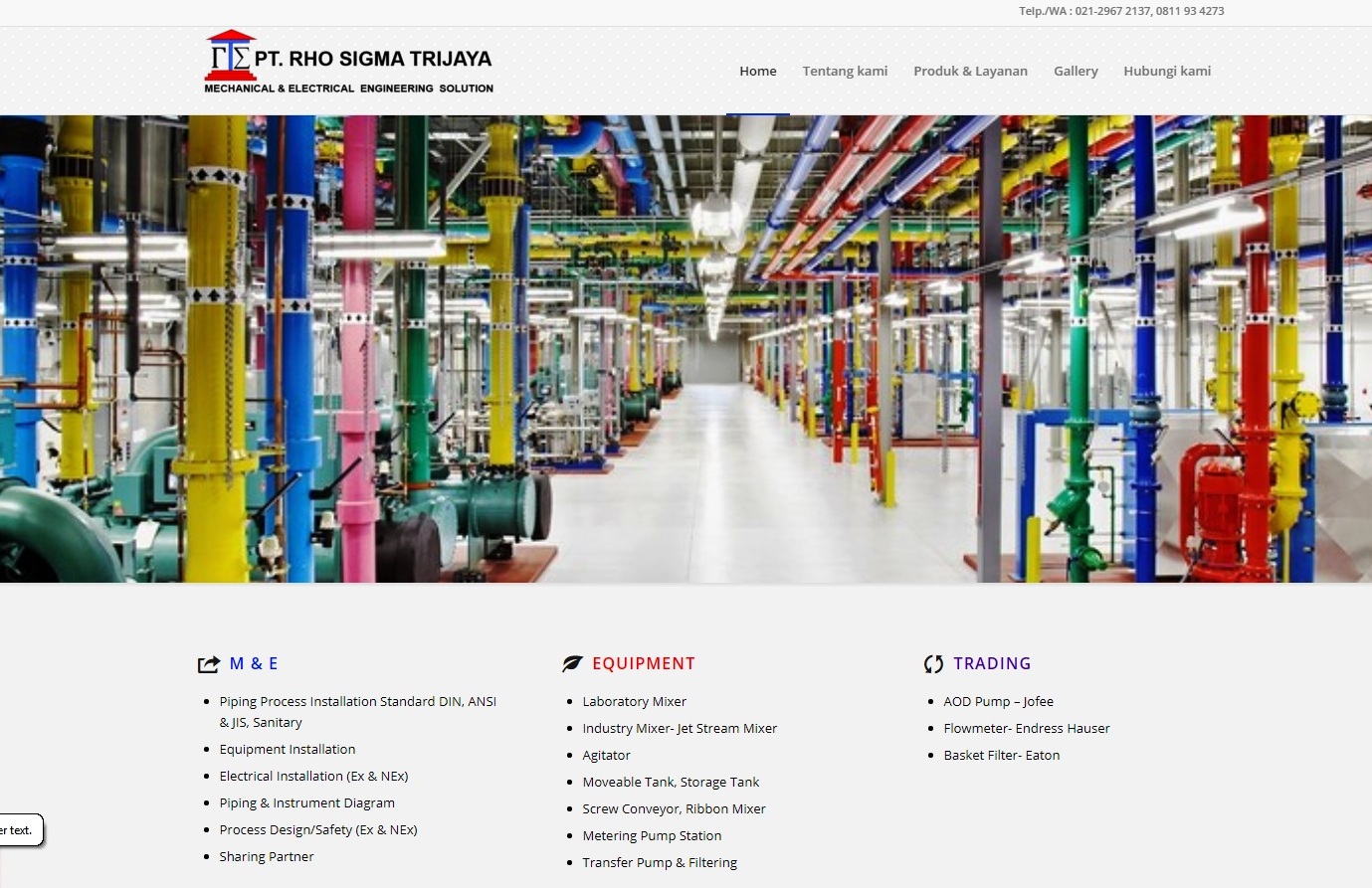1372x888 pixels.
Task: Click the Laboratory Mixer list item
Action: 634,701
